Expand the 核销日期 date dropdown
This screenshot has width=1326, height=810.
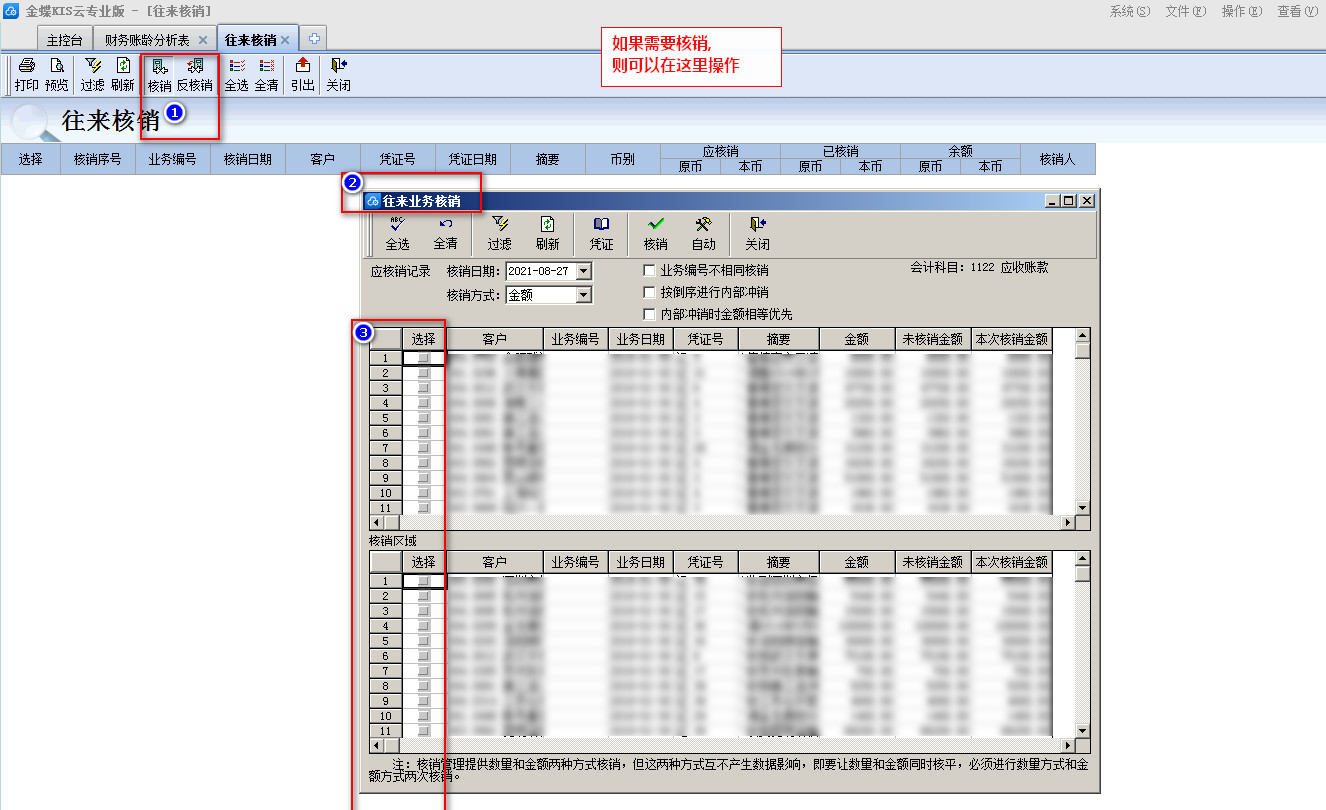584,272
